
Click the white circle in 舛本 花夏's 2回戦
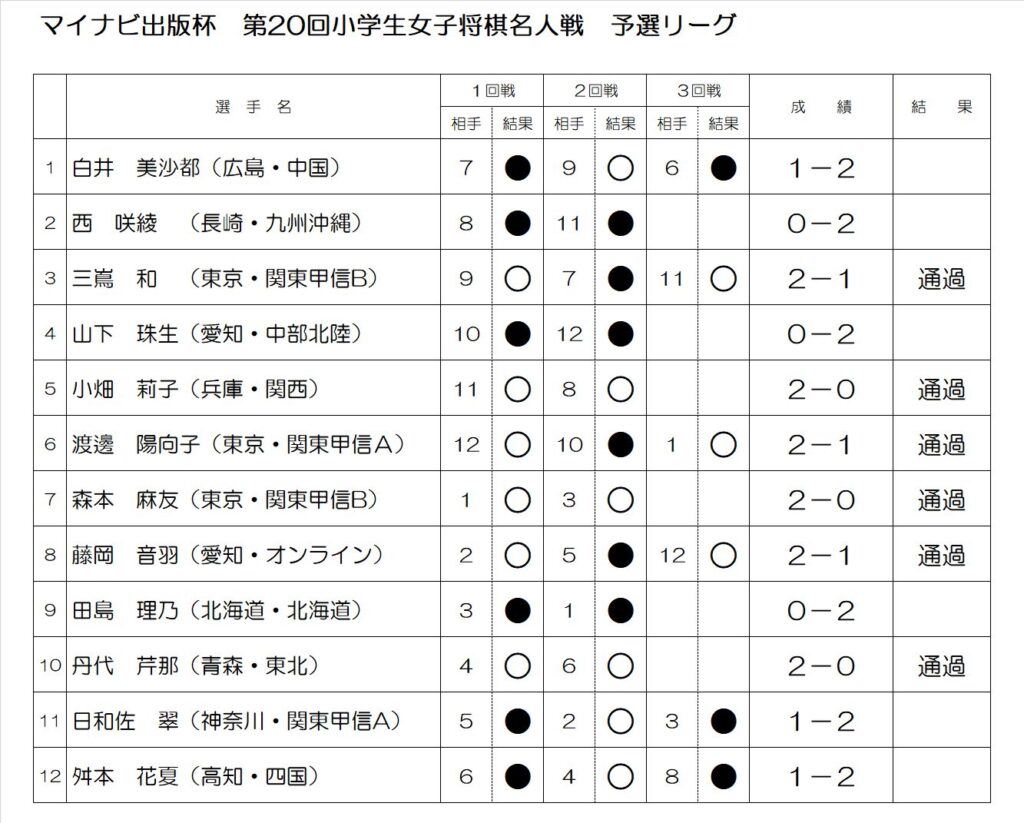620,777
